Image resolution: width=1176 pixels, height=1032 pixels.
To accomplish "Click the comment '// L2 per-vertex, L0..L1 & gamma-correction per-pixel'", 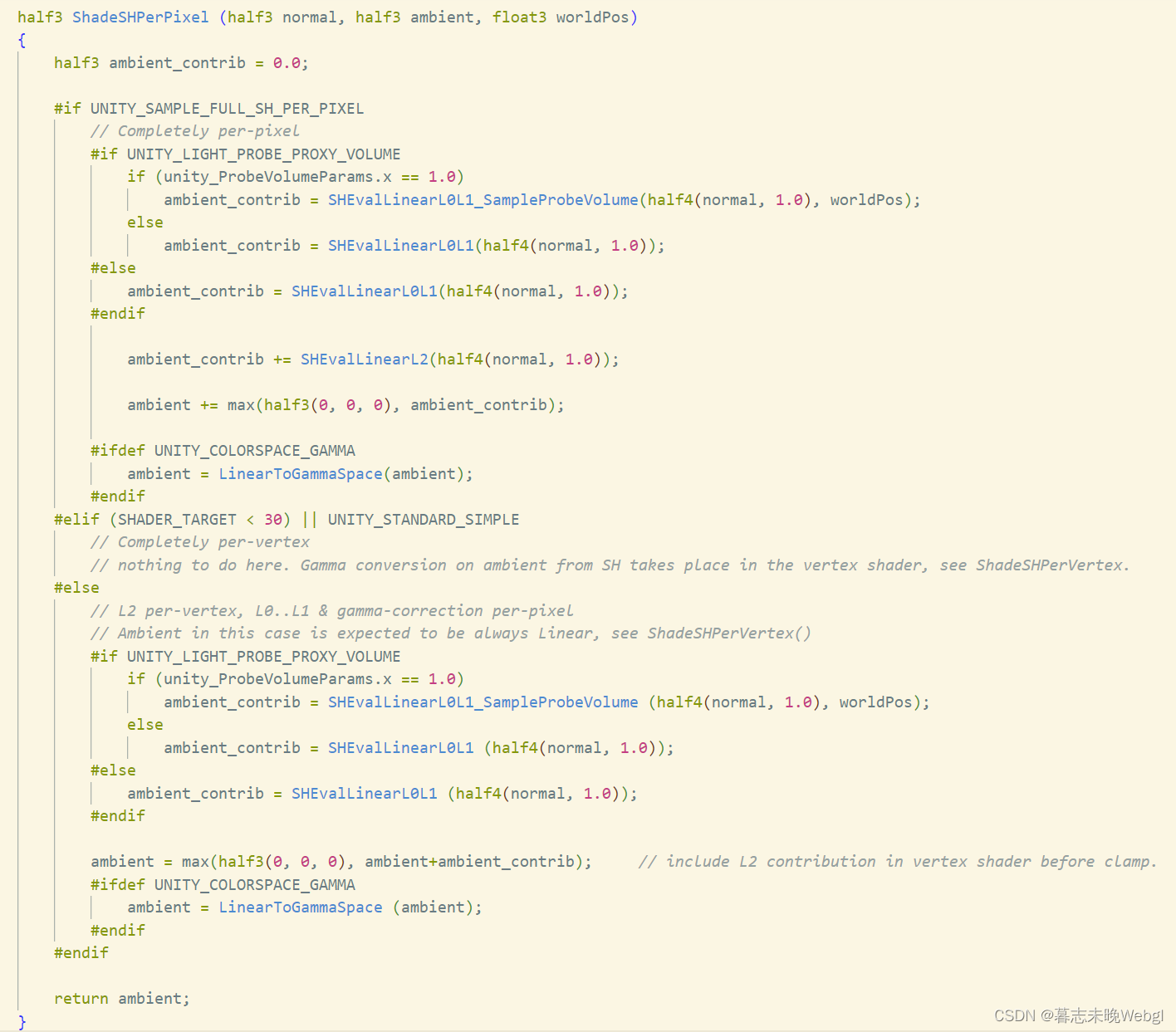I will pos(332,610).
